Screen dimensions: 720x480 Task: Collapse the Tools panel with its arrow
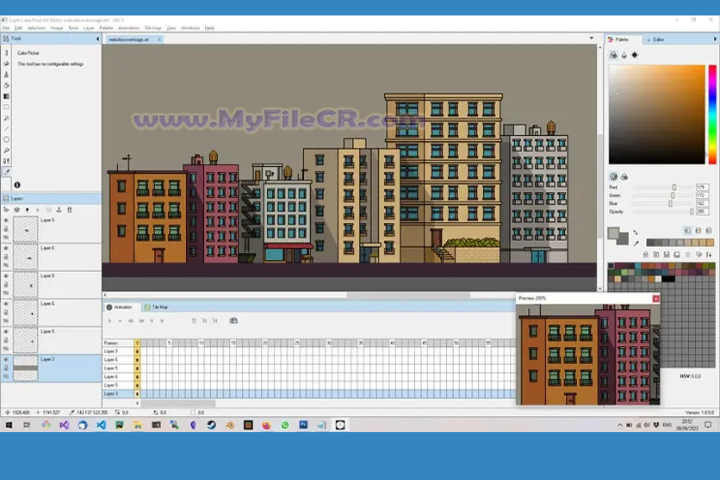[97, 39]
